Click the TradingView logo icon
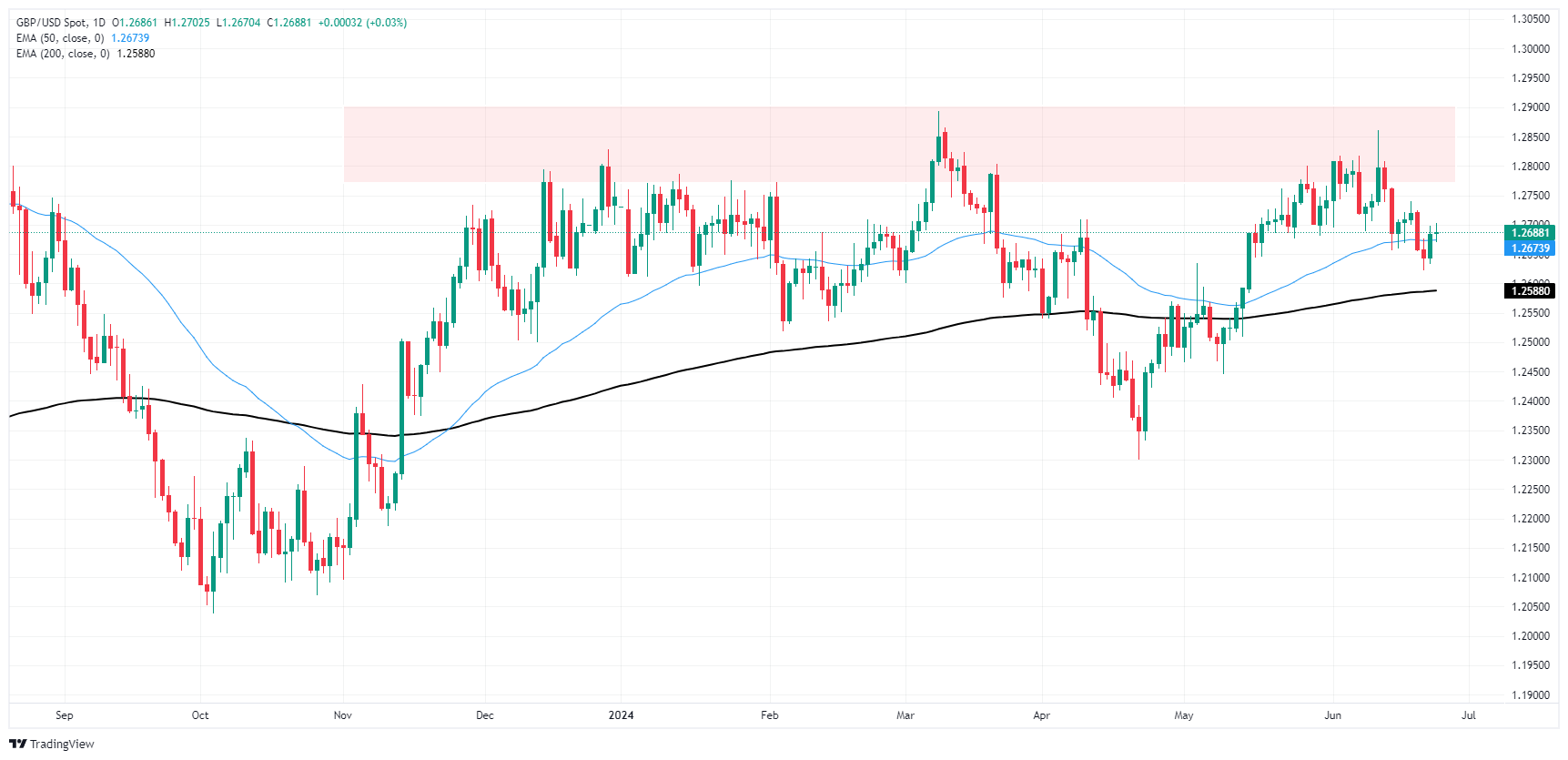The image size is (1568, 760). point(17,744)
